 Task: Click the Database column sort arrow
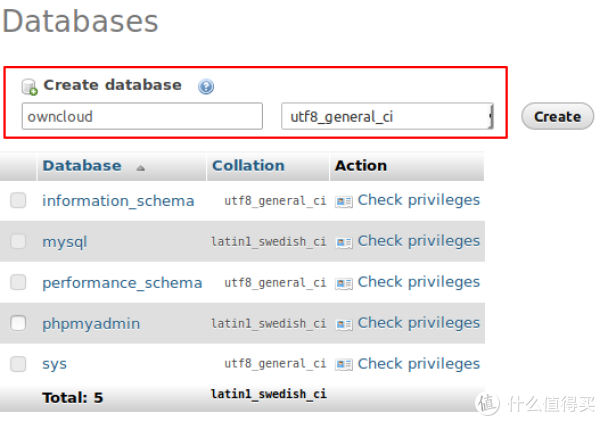point(140,167)
